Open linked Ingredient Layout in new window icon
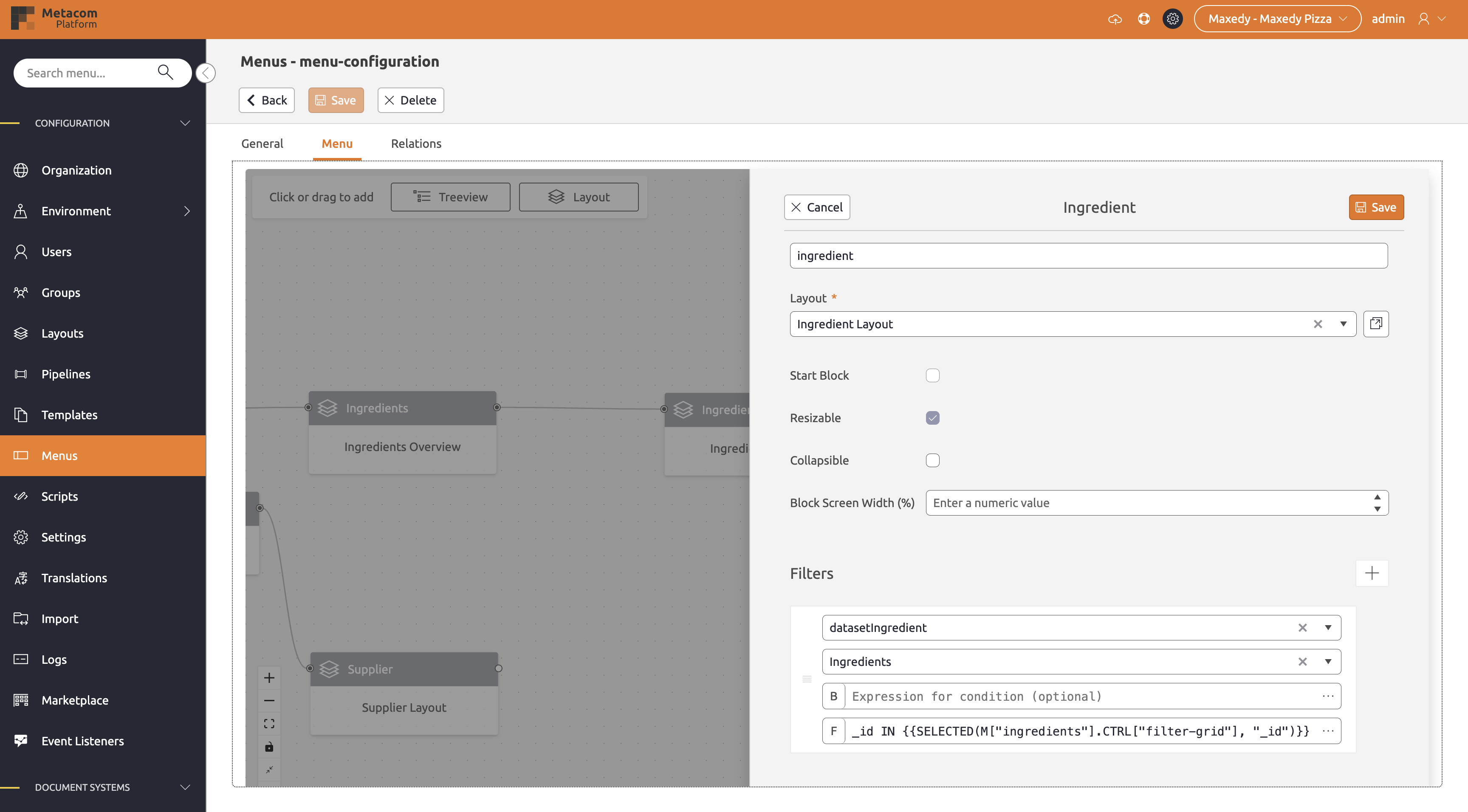This screenshot has width=1468, height=812. point(1376,324)
